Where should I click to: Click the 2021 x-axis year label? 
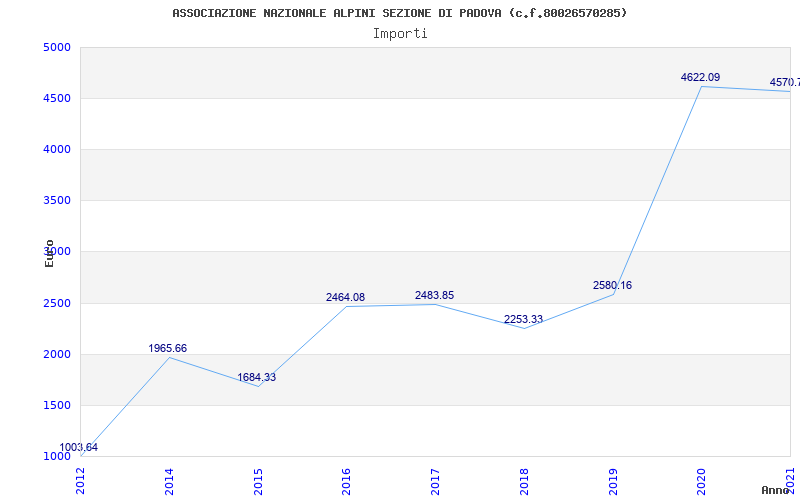(x=790, y=482)
